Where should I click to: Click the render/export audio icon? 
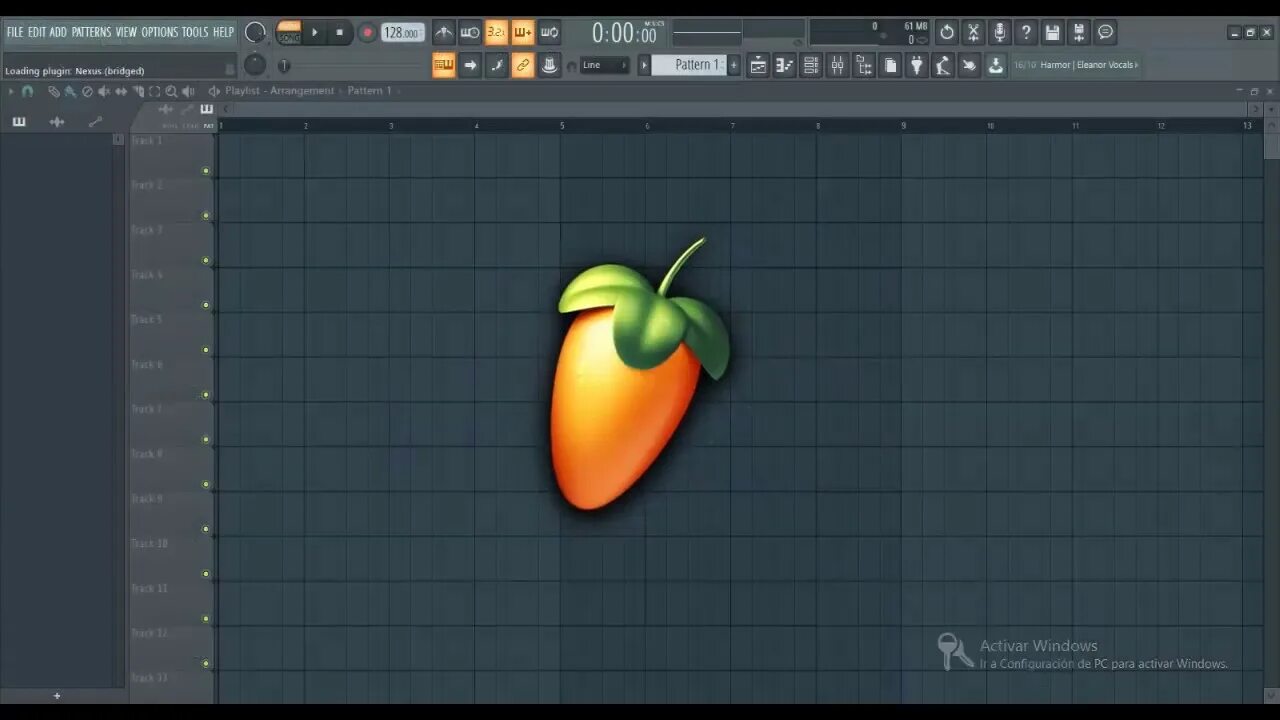pyautogui.click(x=1078, y=32)
